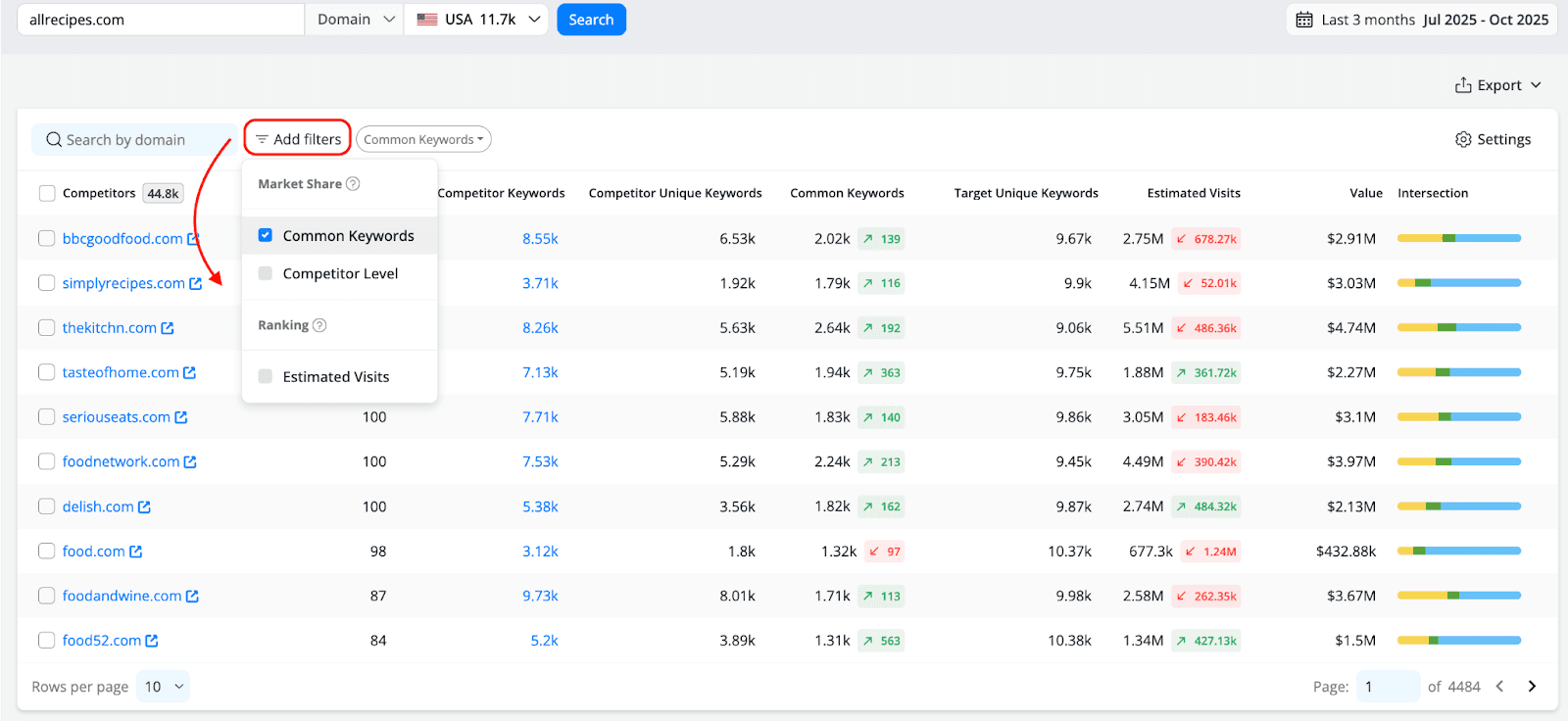This screenshot has width=1568, height=721.
Task: Click the 563 common keywords change badge
Action: point(881,641)
